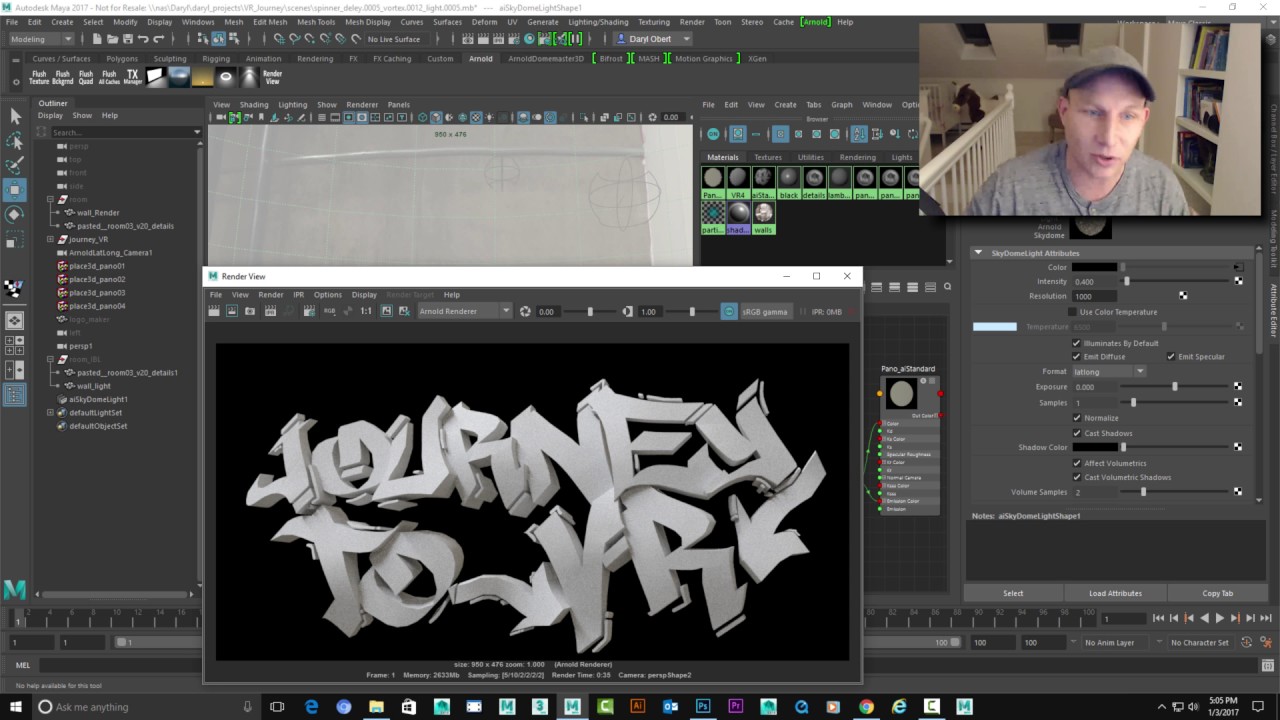1280x720 pixels.
Task: Click the Redo arrow in status line
Action: coord(158,39)
